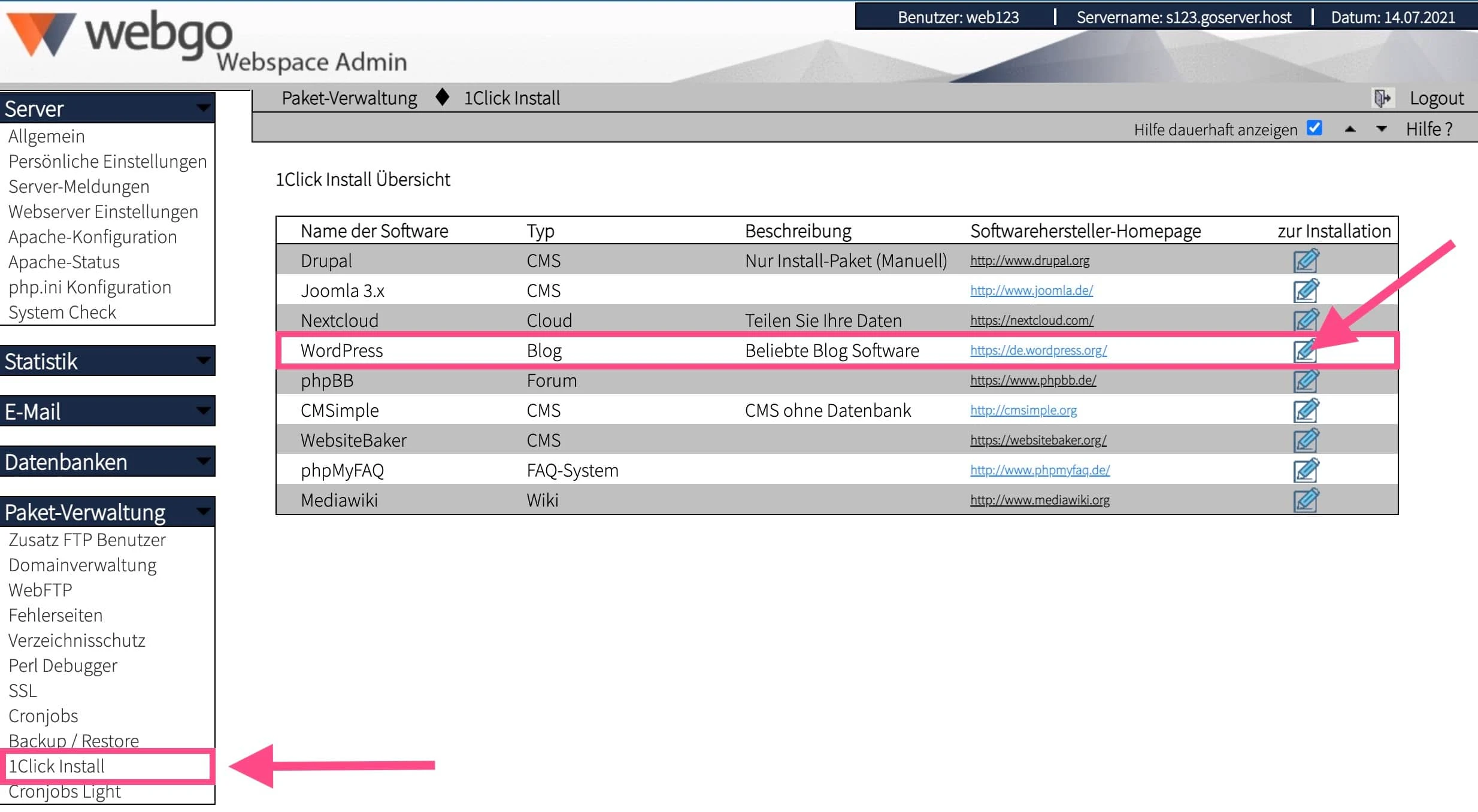Click the phpMyFAQ install pencil icon
The width and height of the screenshot is (1478, 812).
[x=1306, y=470]
